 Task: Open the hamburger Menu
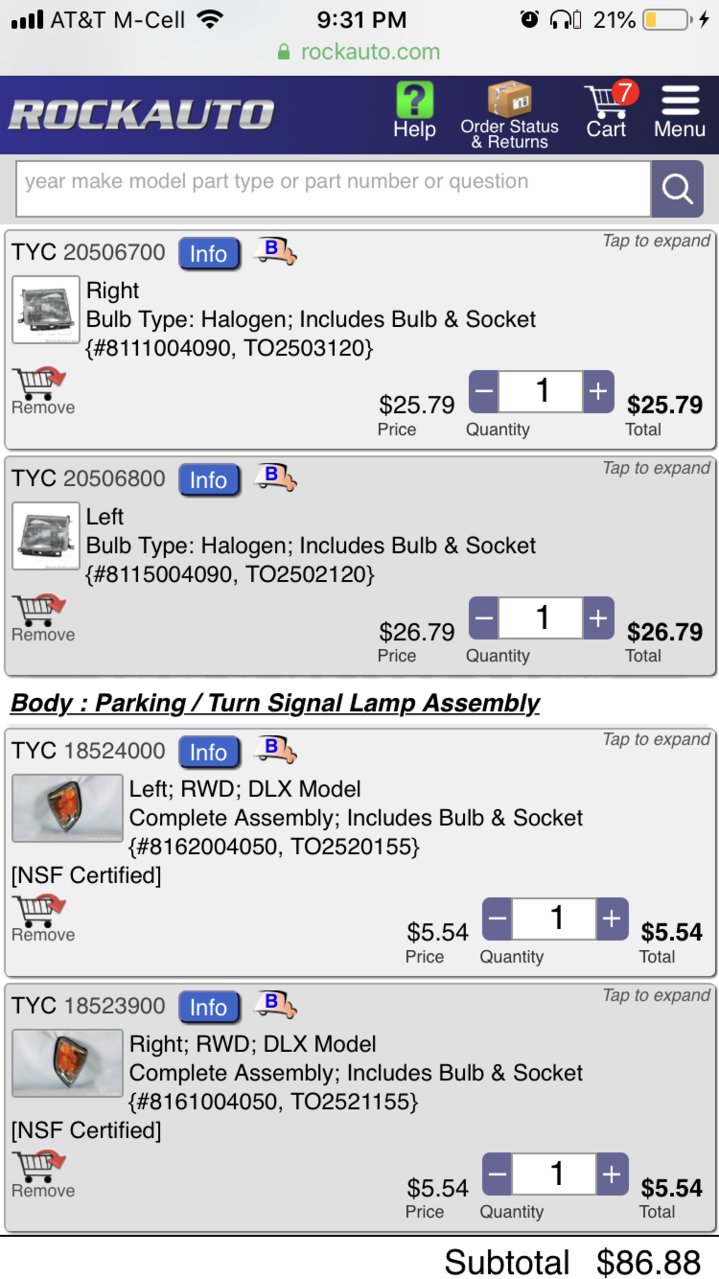point(680,111)
